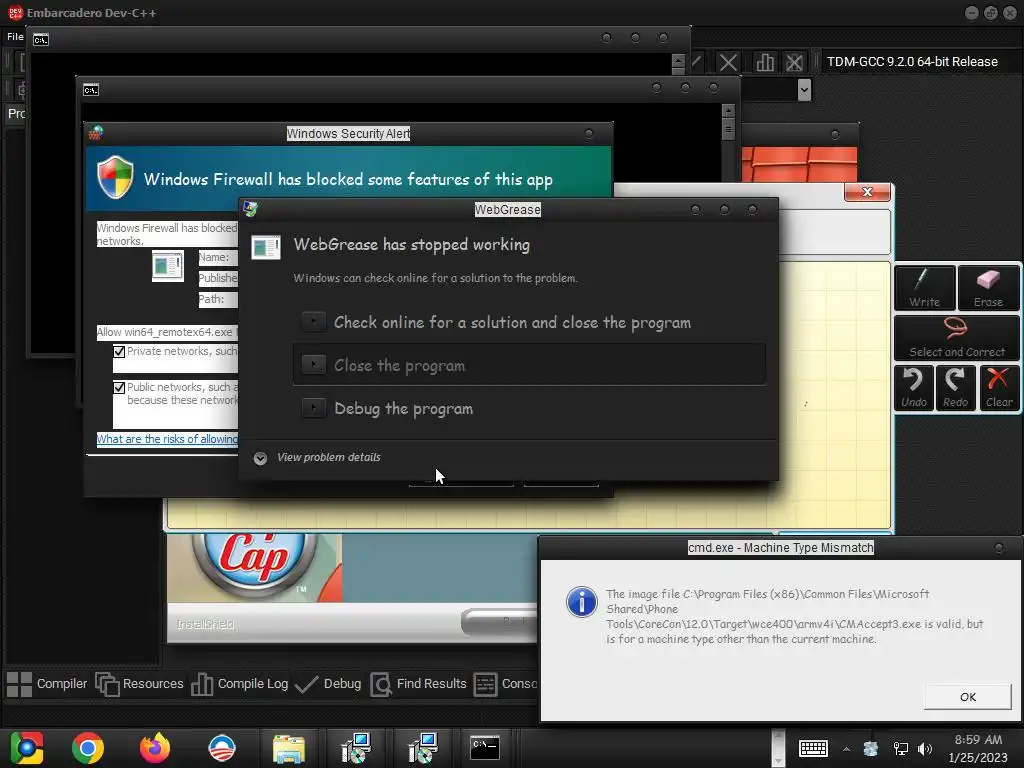The width and height of the screenshot is (1024, 768).
Task: Click the back console window's scroll up arrow
Action: point(678,59)
